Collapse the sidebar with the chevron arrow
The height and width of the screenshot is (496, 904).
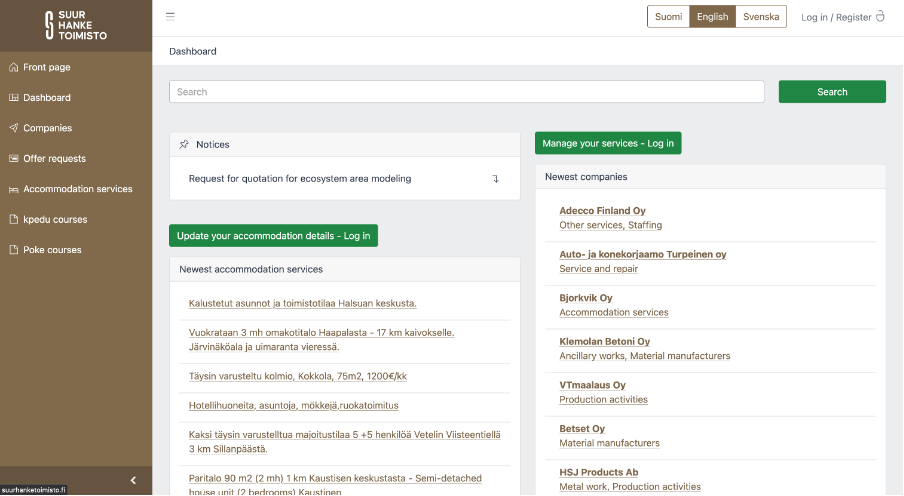[x=133, y=481]
